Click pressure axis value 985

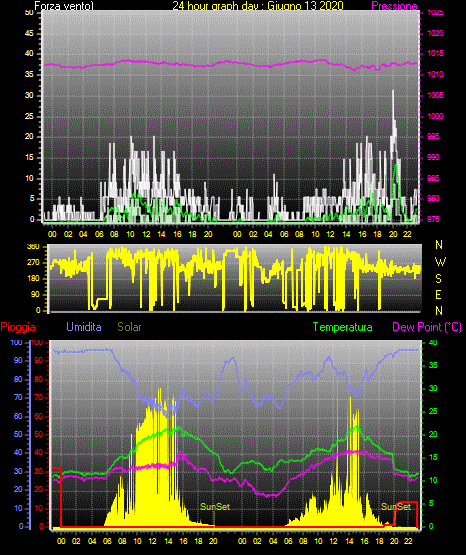pyautogui.click(x=433, y=178)
